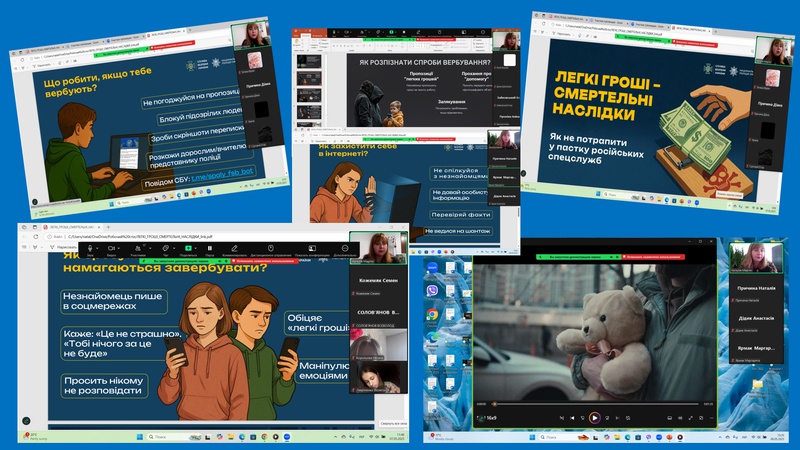Reload the PDF page in 'завербувати' browser window

point(35,237)
